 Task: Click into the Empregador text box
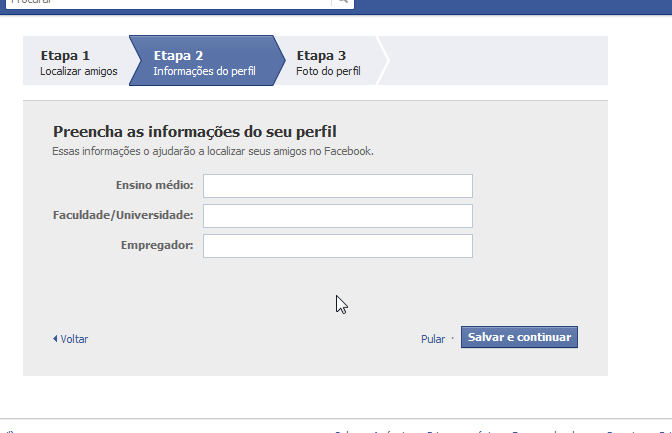pyautogui.click(x=337, y=246)
